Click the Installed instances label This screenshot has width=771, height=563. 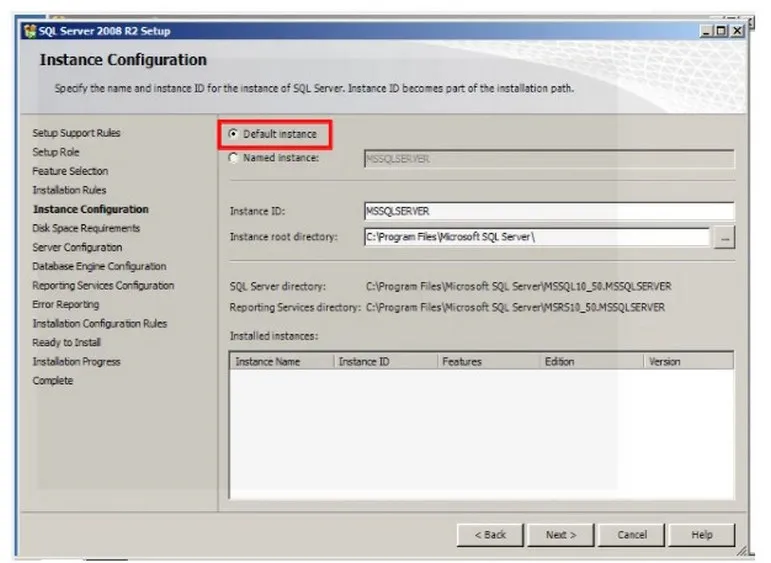[274, 336]
